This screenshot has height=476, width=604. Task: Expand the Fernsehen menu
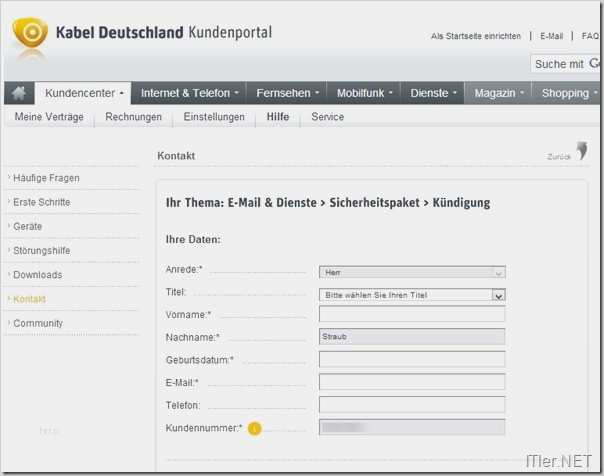[287, 93]
